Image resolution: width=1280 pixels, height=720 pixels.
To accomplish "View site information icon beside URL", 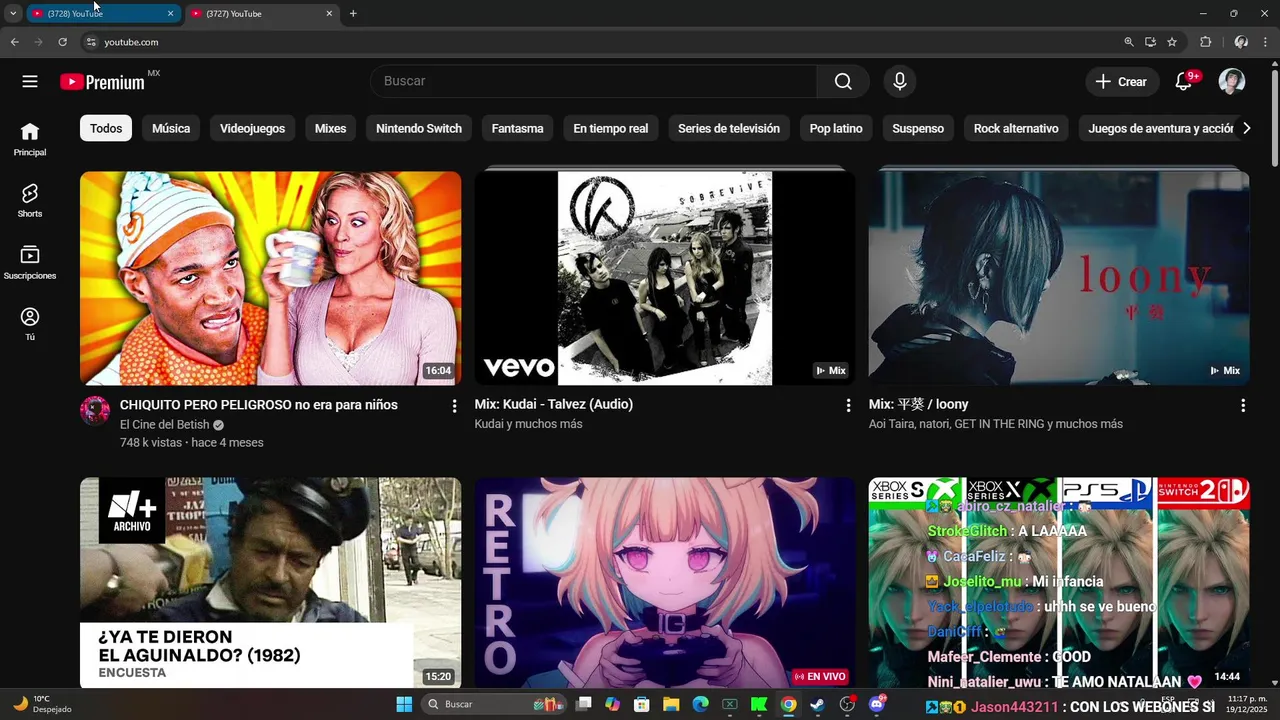I will pos(91,42).
